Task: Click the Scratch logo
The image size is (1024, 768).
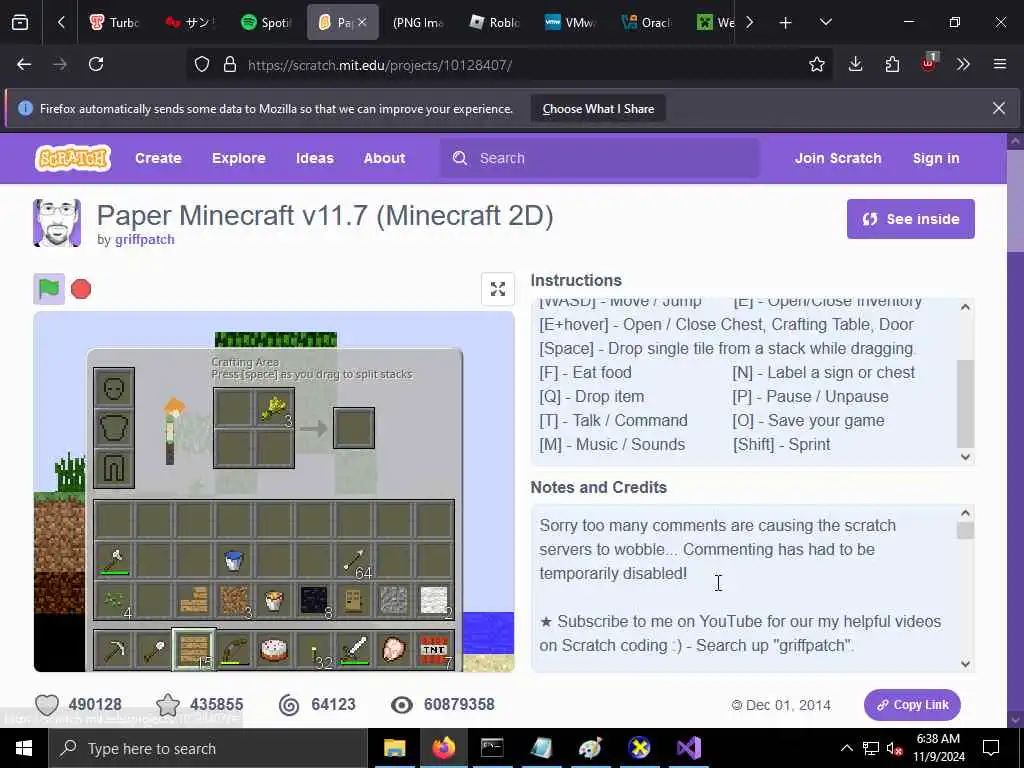Action: click(72, 158)
